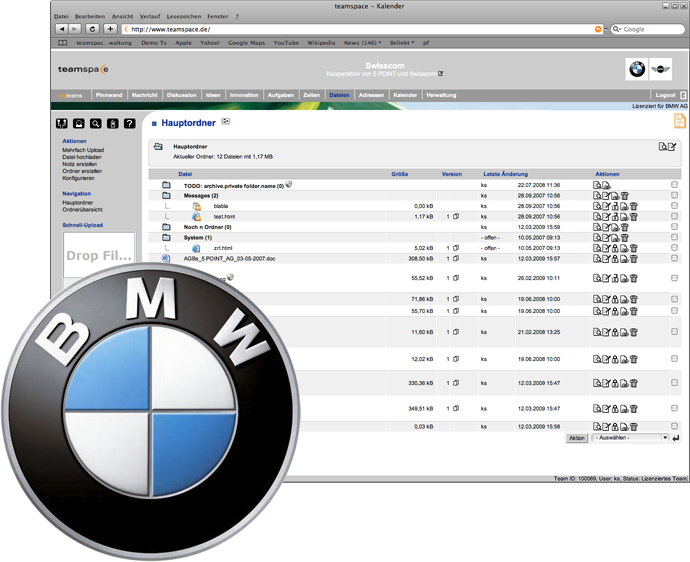This screenshot has width=690, height=562.
Task: Click the return arrow icon next to Auswählen
Action: click(x=676, y=438)
